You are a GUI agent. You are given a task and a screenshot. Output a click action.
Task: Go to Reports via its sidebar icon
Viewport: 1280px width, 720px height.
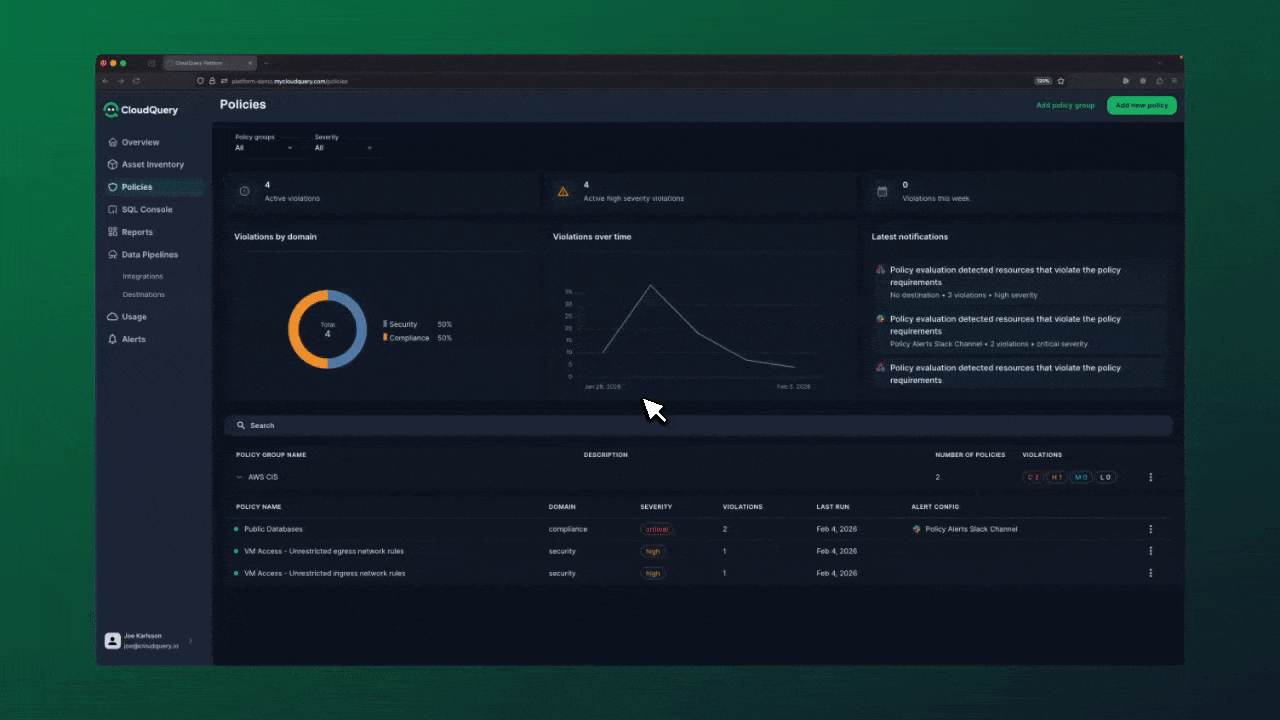[113, 231]
